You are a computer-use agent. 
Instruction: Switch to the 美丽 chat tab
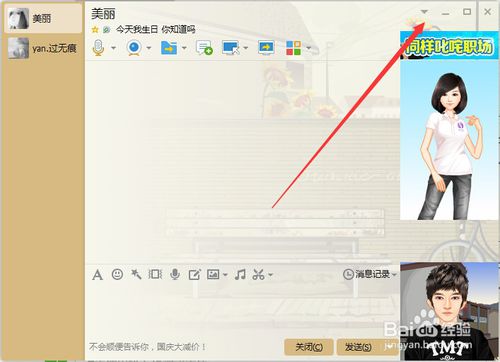(x=43, y=18)
